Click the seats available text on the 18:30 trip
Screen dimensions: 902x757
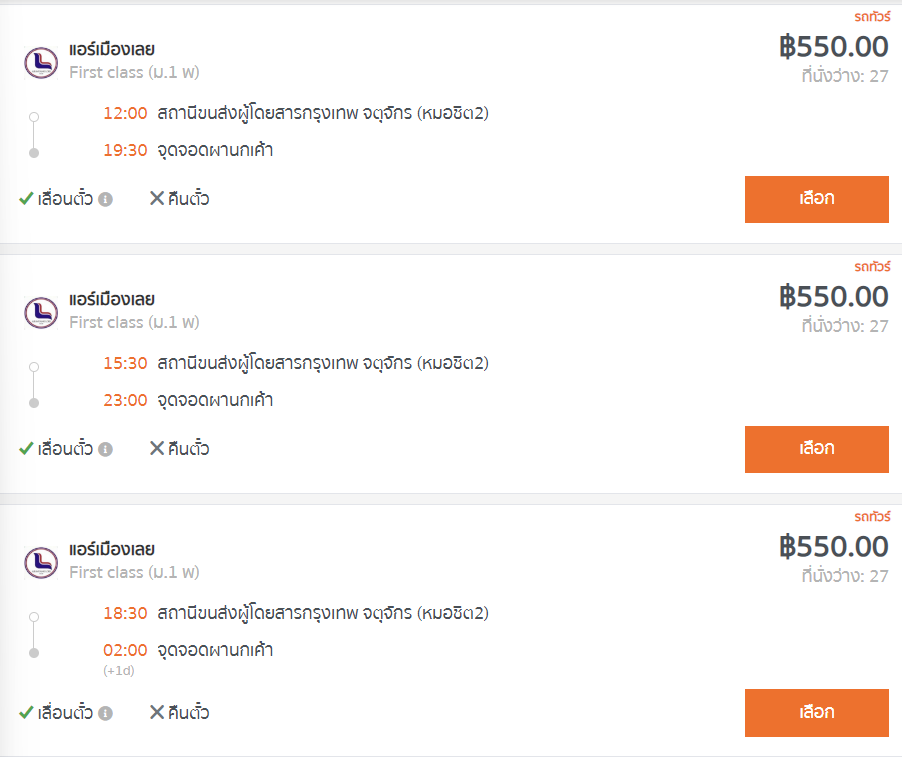point(844,576)
